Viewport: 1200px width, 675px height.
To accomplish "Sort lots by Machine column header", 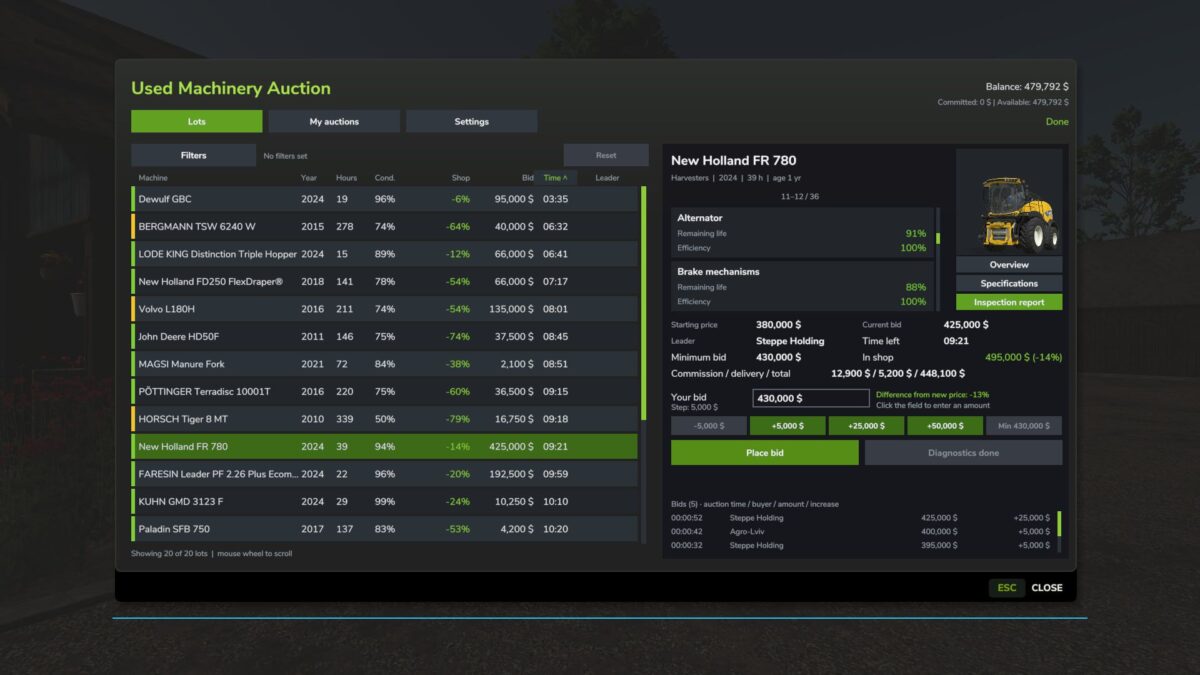I will tap(153, 178).
